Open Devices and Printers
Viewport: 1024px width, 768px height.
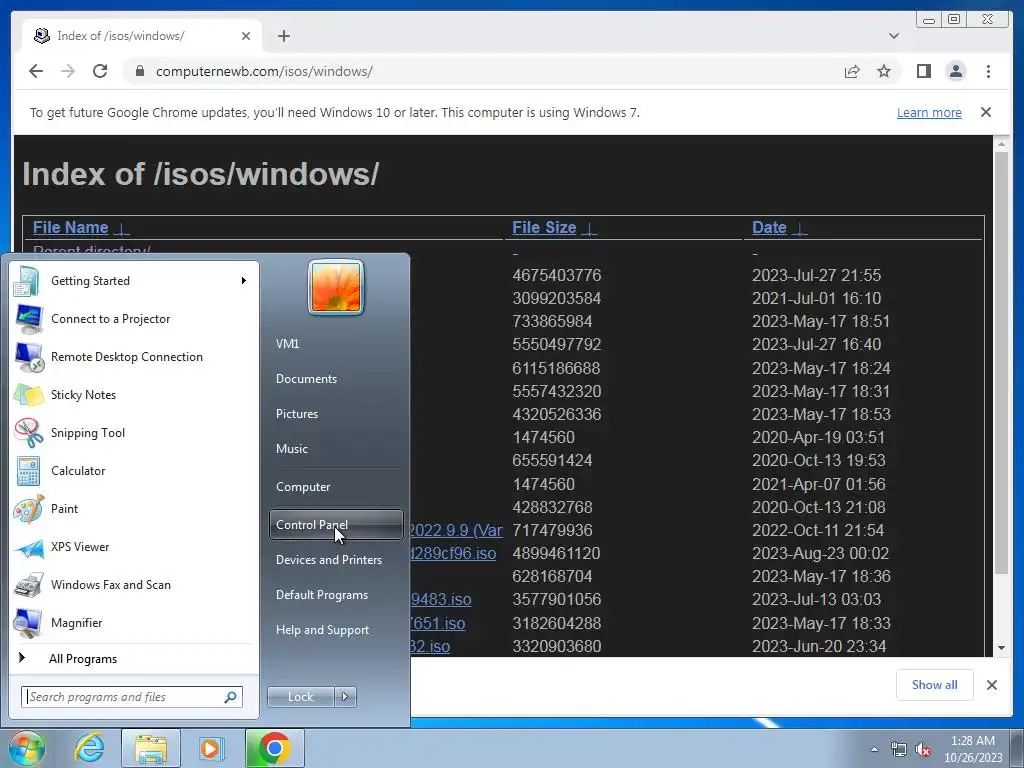click(336, 560)
